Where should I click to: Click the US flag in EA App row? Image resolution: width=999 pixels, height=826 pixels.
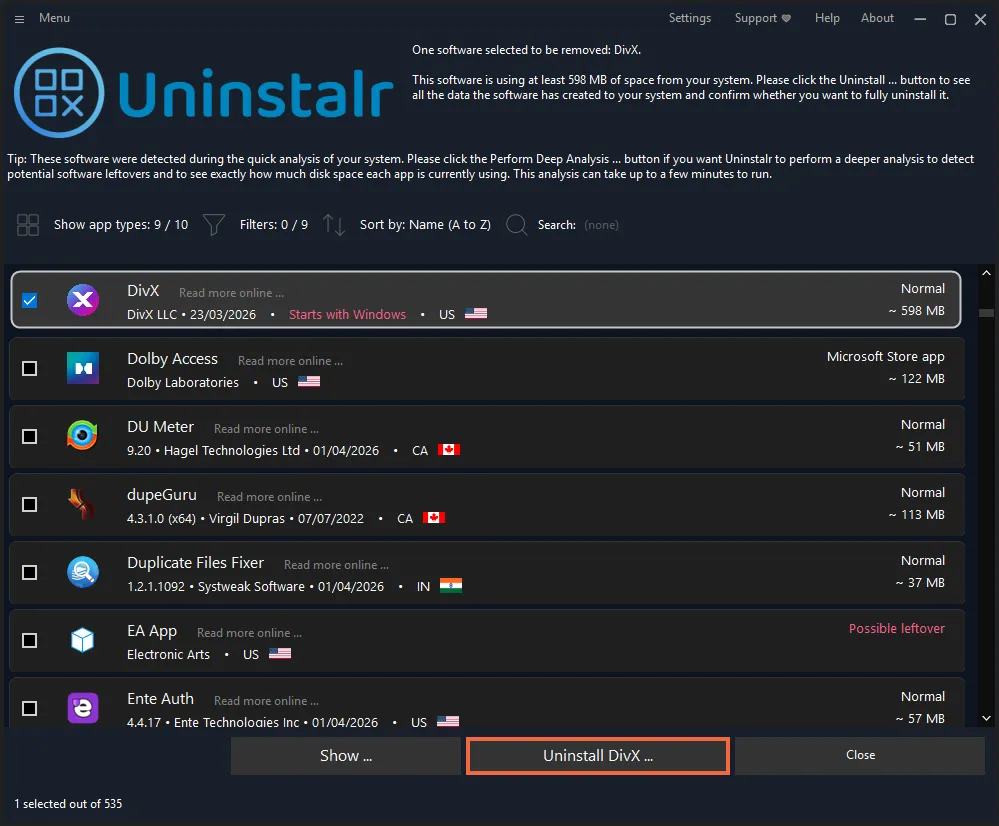(x=280, y=654)
